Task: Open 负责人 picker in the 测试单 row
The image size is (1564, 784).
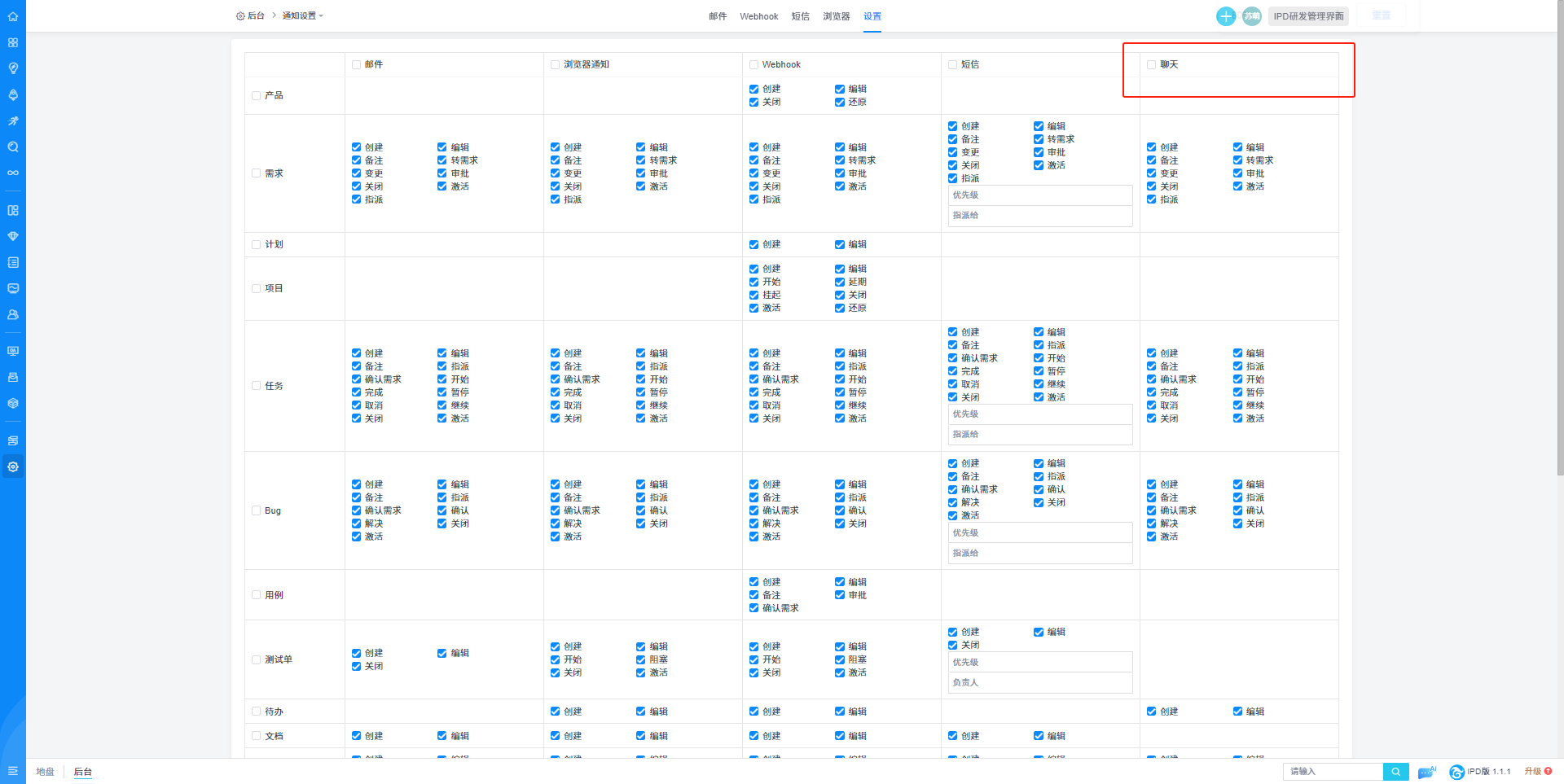Action: (1040, 683)
